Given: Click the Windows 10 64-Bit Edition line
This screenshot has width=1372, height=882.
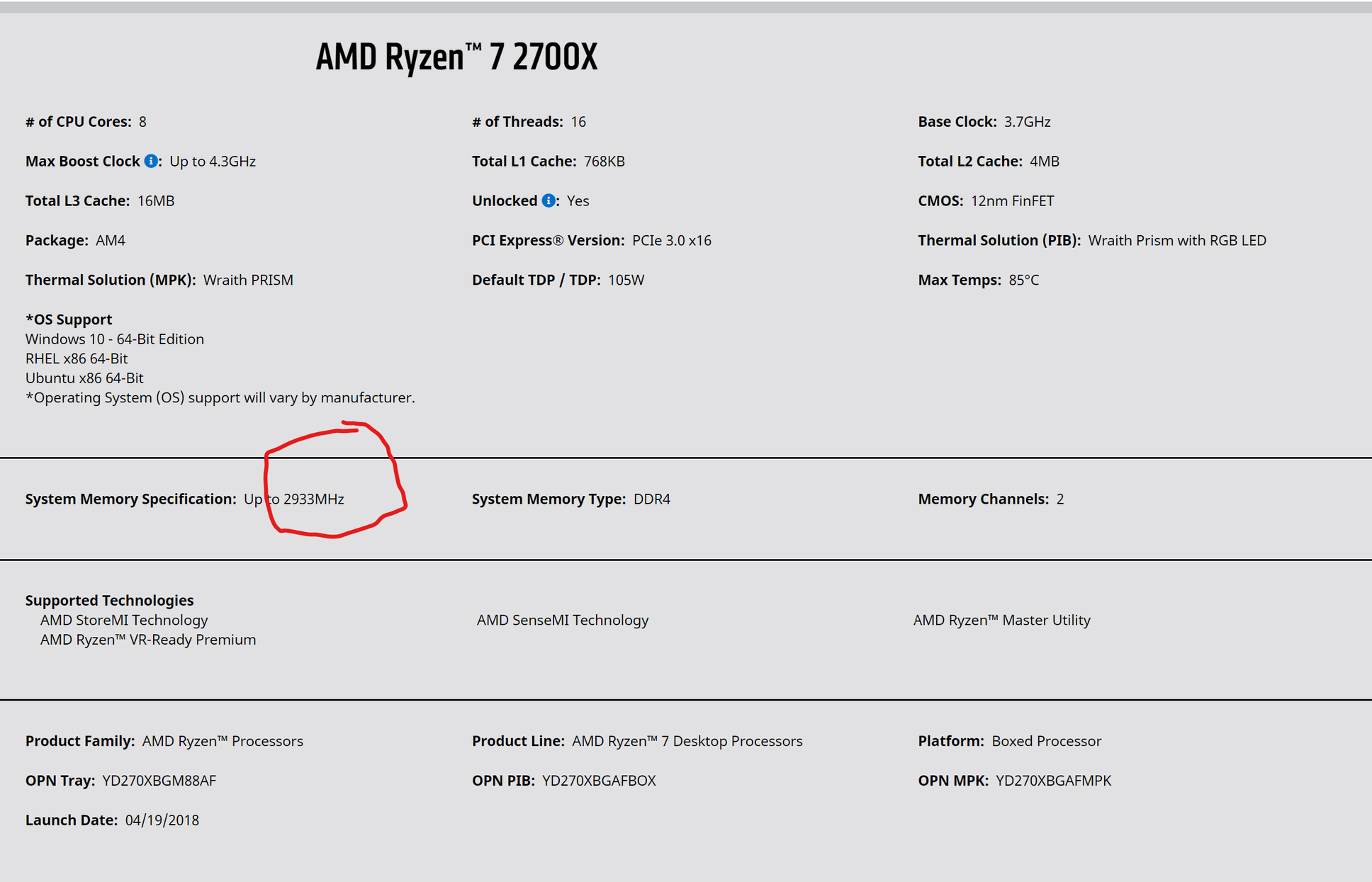Looking at the screenshot, I should [115, 339].
